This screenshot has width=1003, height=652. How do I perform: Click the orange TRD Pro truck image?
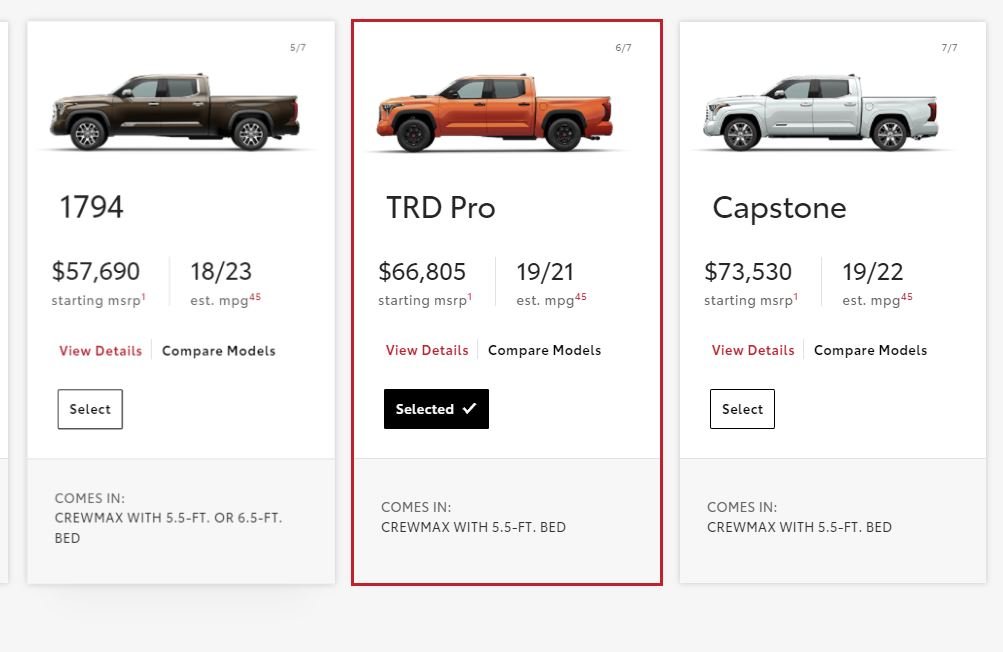[x=495, y=113]
